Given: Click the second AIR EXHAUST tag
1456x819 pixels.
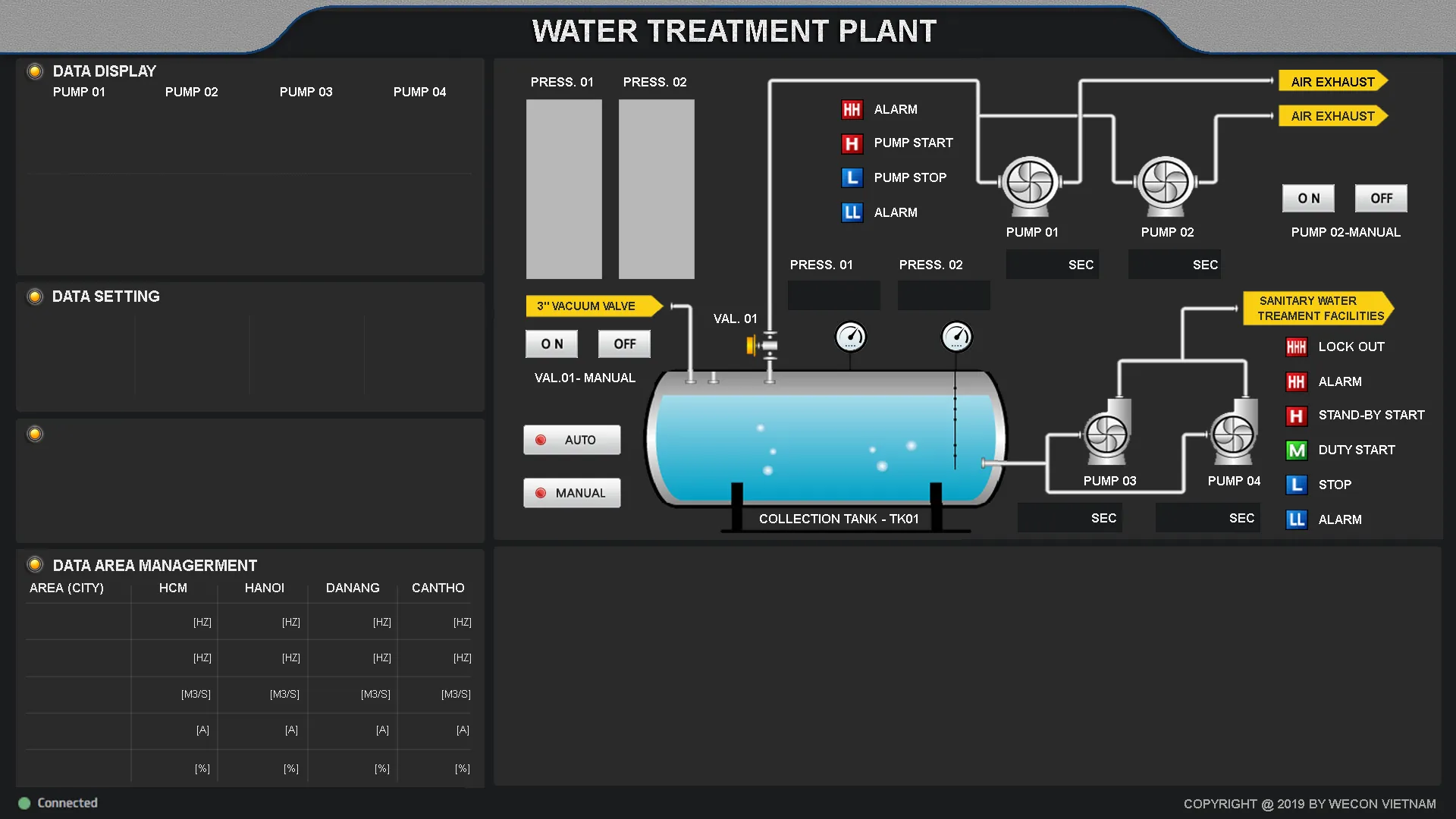Looking at the screenshot, I should click(x=1333, y=116).
